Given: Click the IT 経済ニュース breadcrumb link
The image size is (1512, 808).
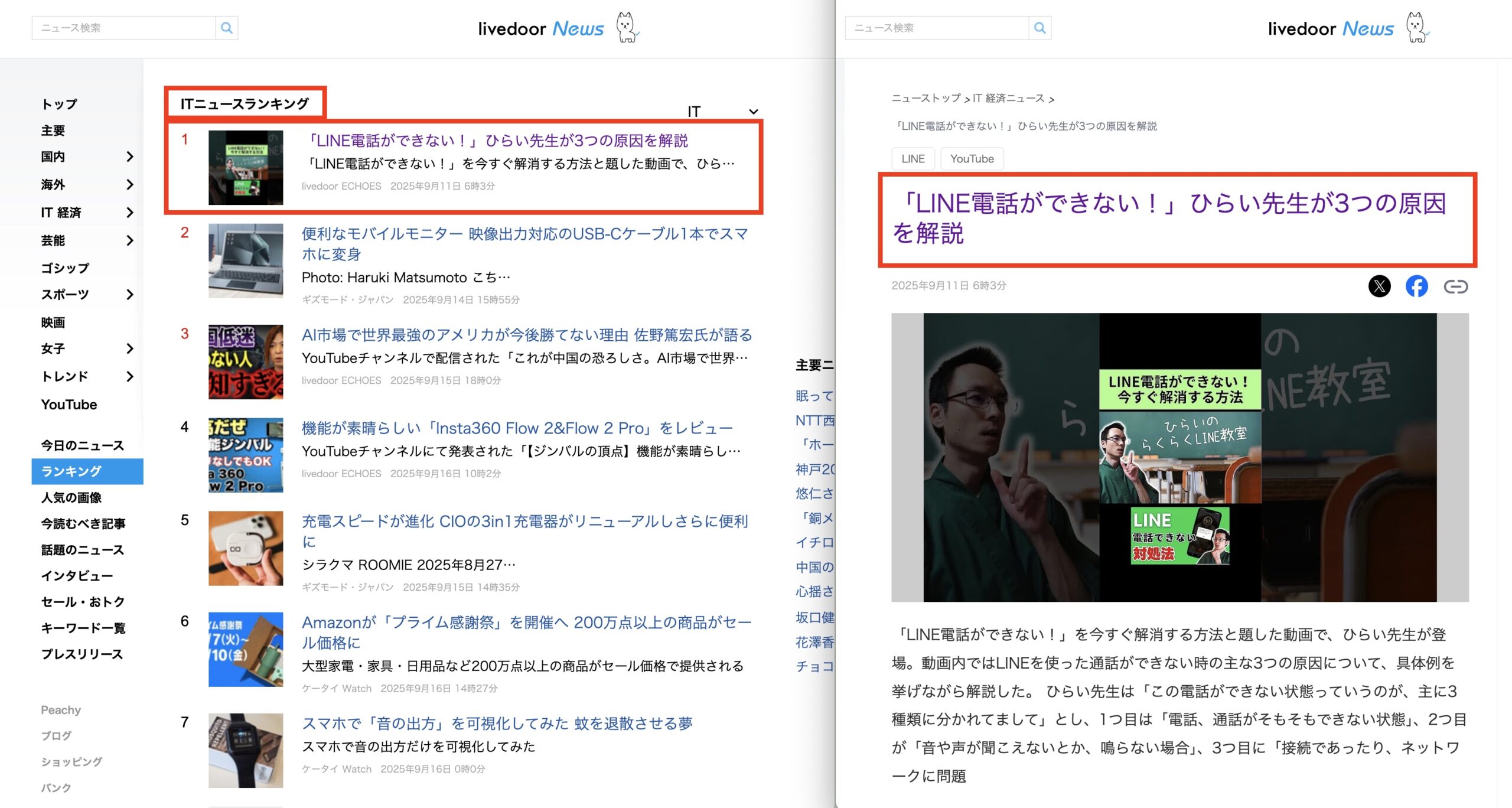Looking at the screenshot, I should [x=1008, y=99].
